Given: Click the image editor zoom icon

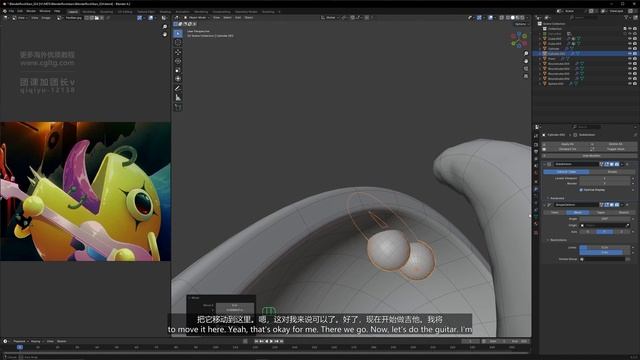Looking at the screenshot, I should coord(165,27).
